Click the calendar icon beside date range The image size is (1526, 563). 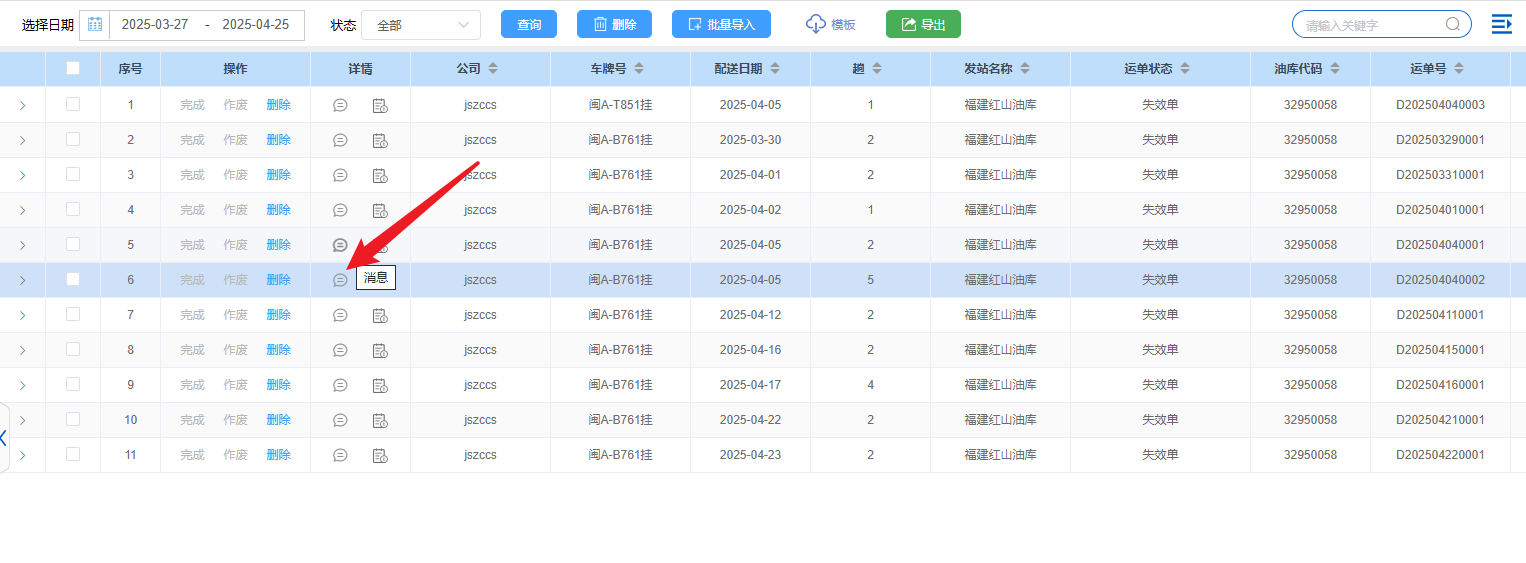(95, 25)
